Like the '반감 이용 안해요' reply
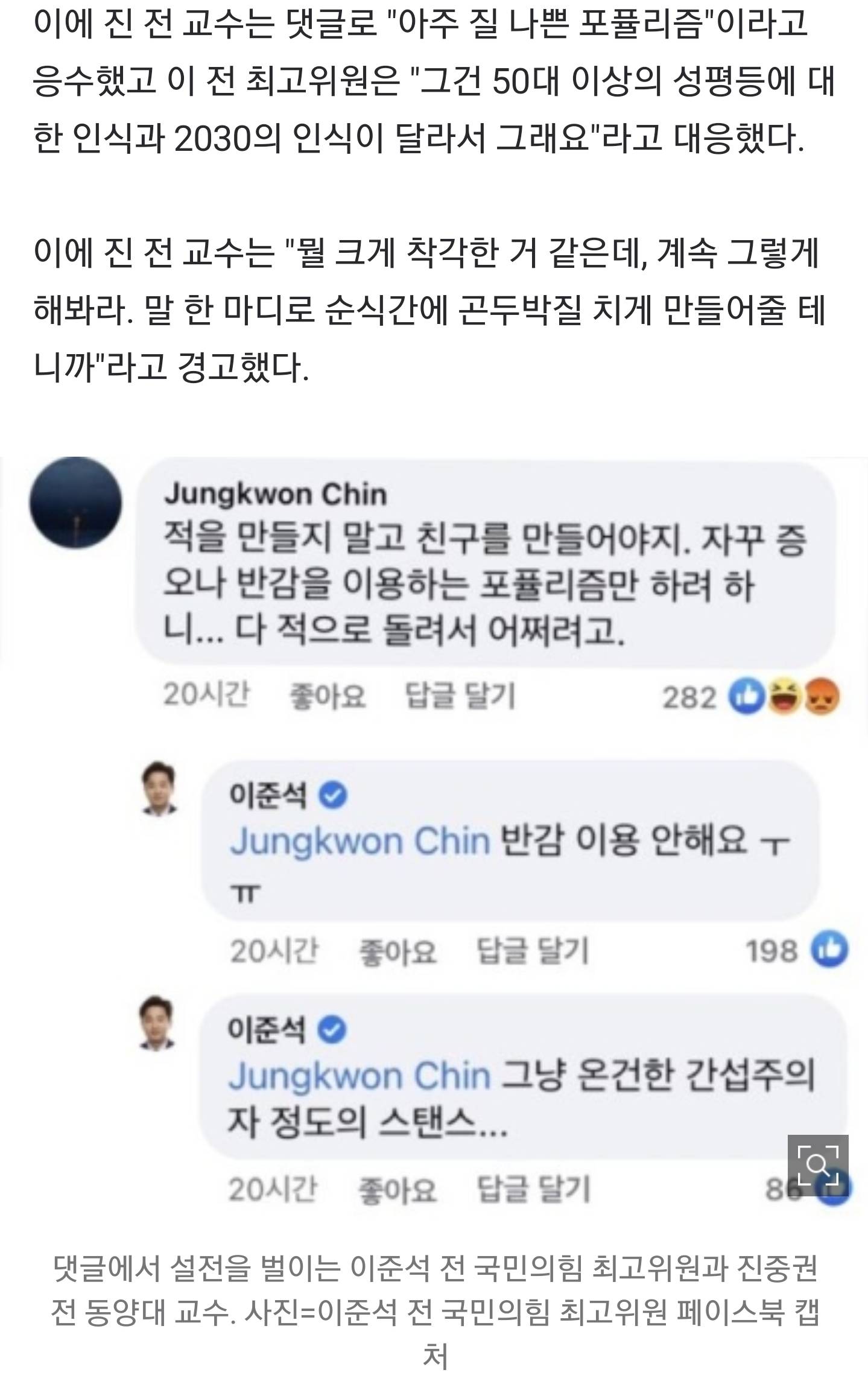 pos(398,952)
